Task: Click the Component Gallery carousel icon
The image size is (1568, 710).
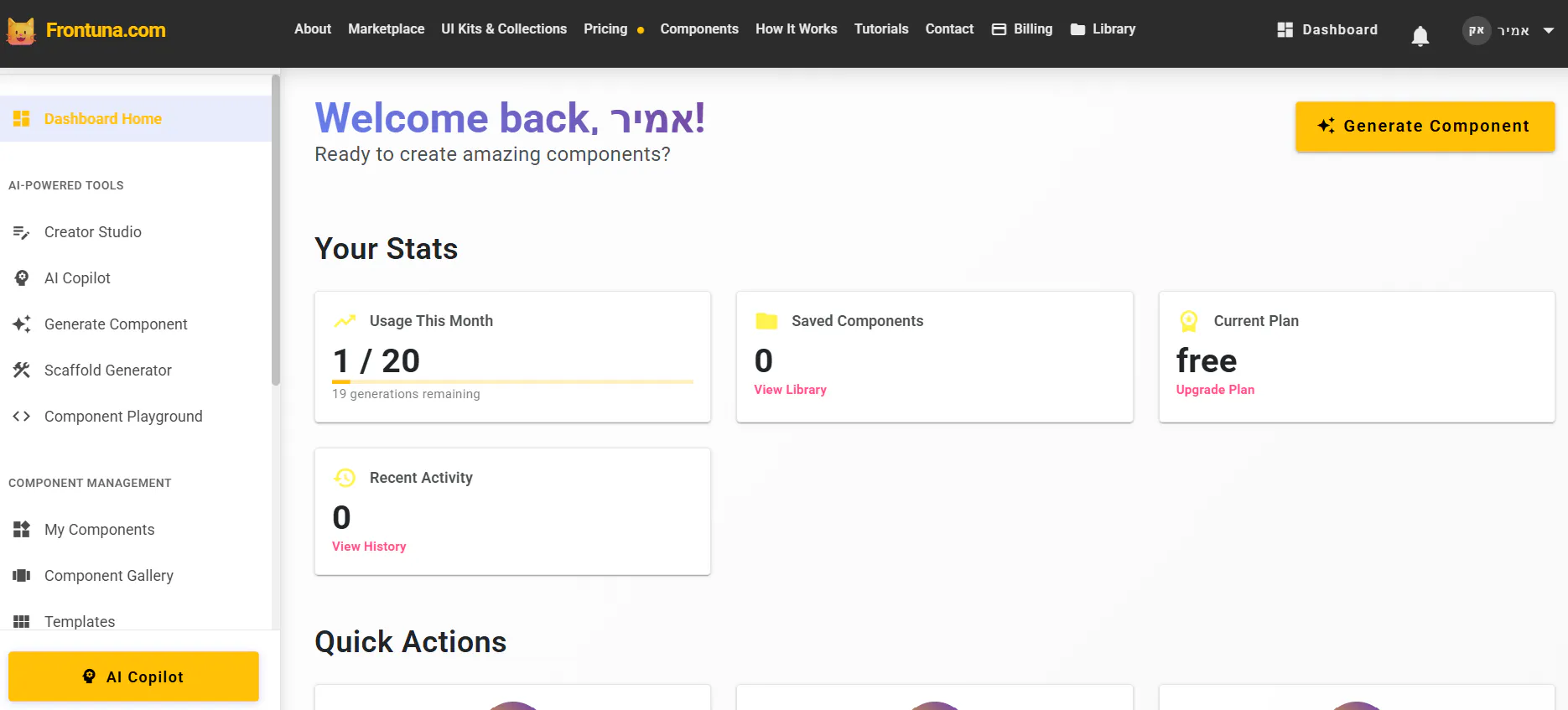Action: (22, 576)
